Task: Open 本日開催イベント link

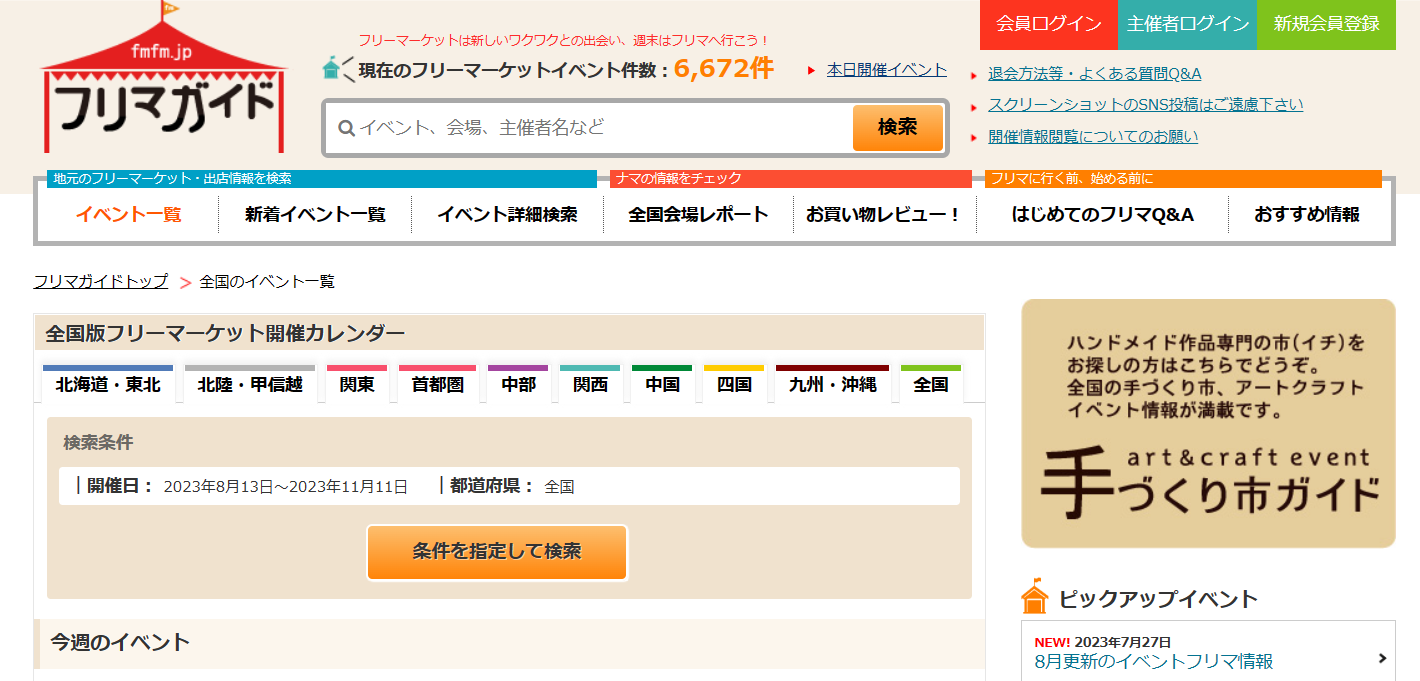Action: (x=886, y=70)
